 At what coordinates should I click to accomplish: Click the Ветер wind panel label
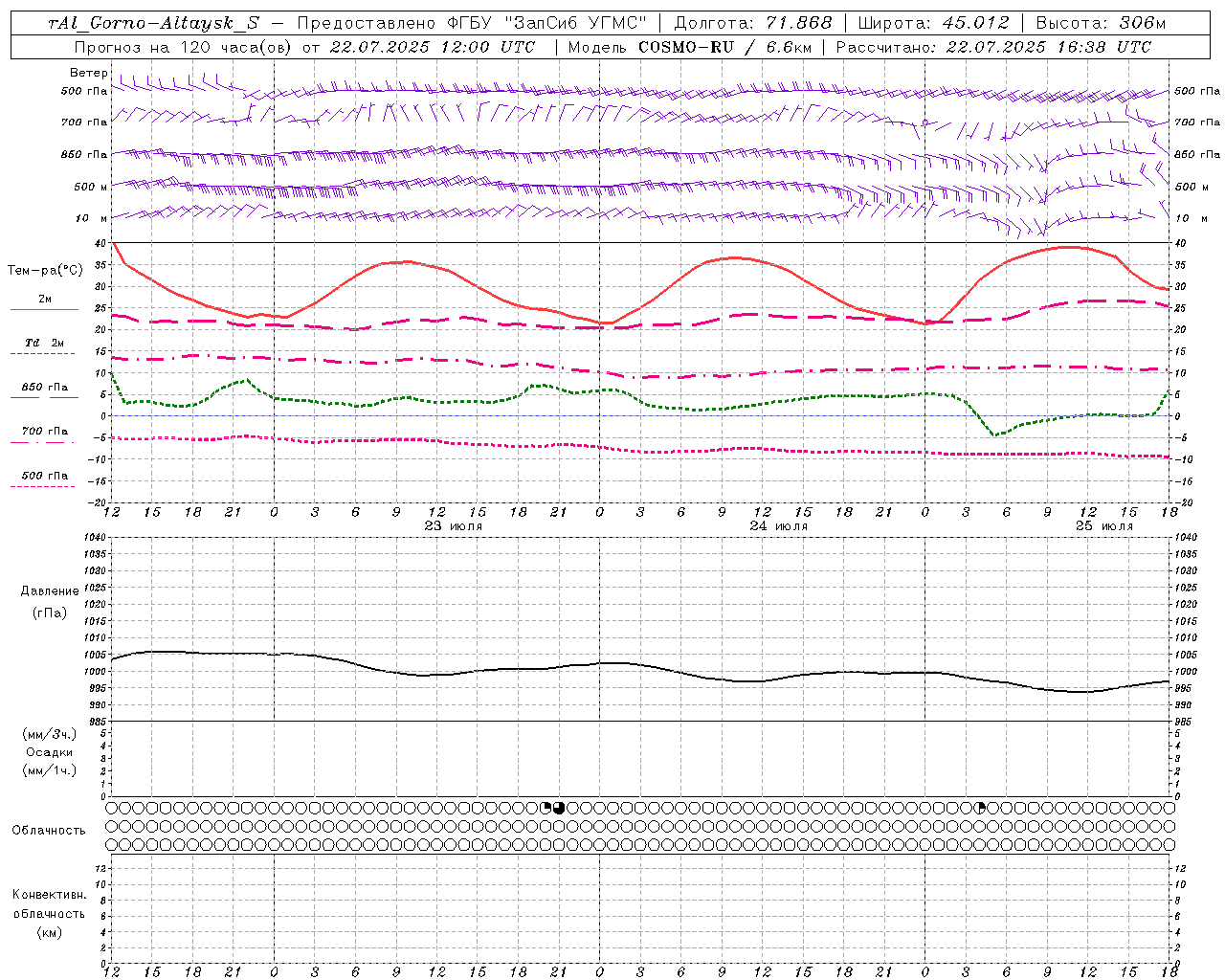tap(89, 73)
